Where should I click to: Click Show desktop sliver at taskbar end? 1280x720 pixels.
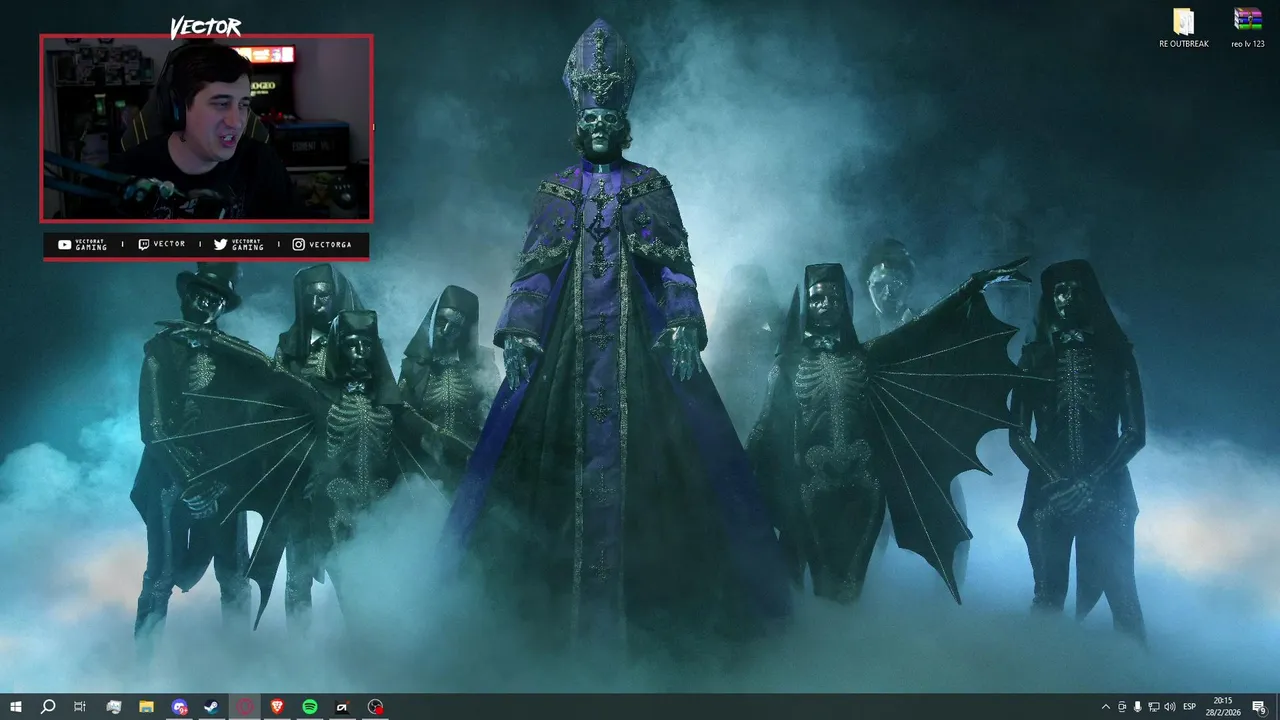(x=1277, y=707)
